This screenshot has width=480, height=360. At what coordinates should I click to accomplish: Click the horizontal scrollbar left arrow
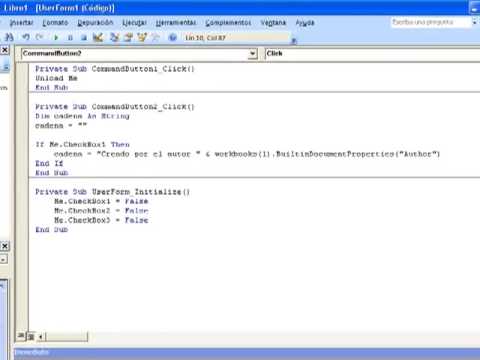click(41, 337)
